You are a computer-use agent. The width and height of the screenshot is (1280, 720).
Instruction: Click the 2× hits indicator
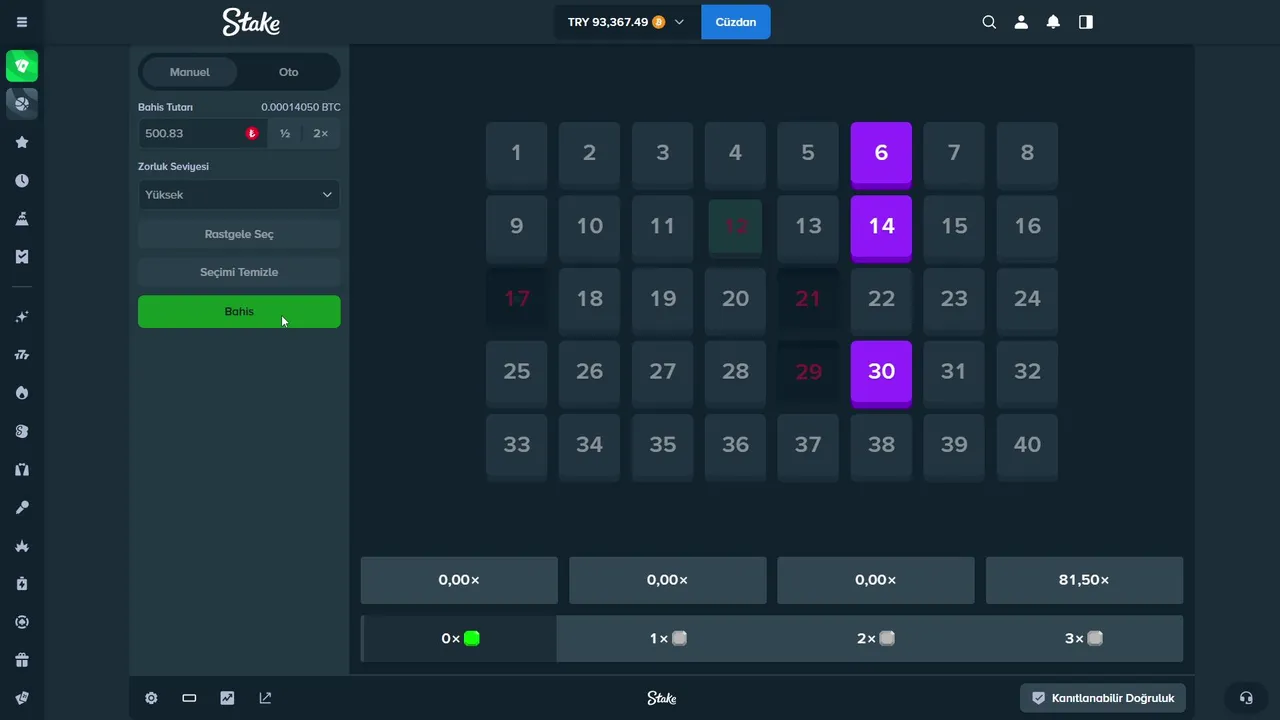pyautogui.click(x=876, y=638)
